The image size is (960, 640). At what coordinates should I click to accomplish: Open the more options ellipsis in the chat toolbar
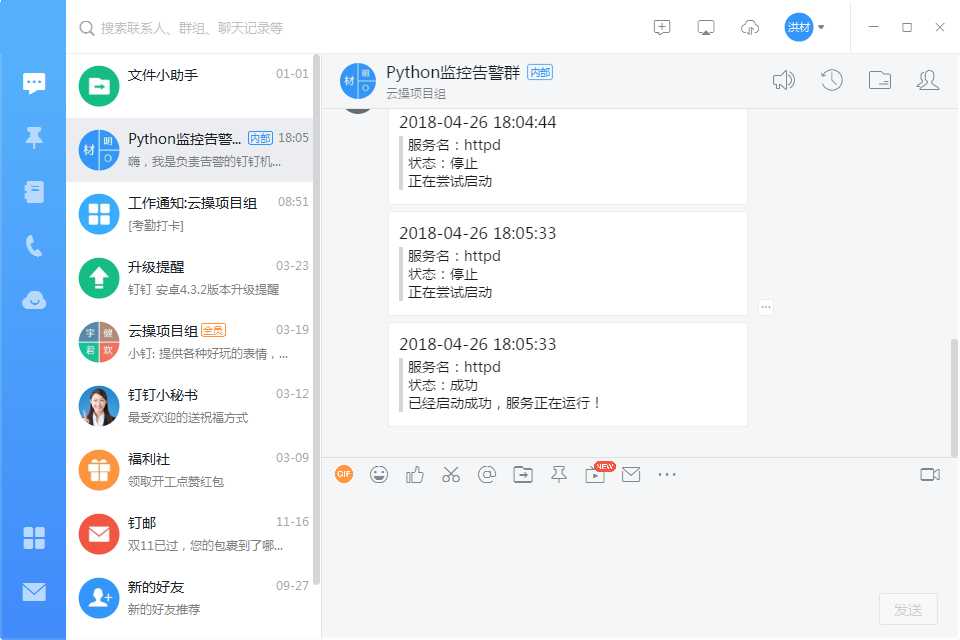[x=667, y=474]
